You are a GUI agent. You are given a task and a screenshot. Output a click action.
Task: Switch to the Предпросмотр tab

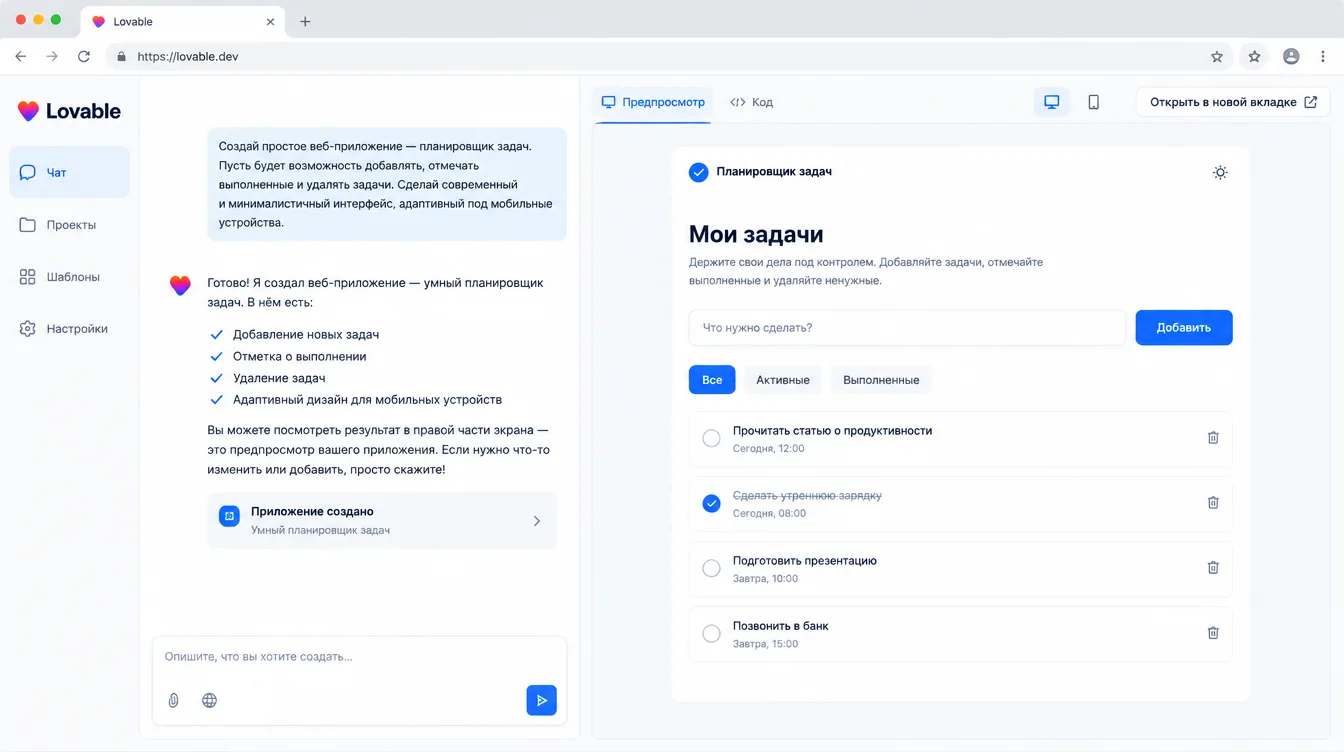click(653, 102)
